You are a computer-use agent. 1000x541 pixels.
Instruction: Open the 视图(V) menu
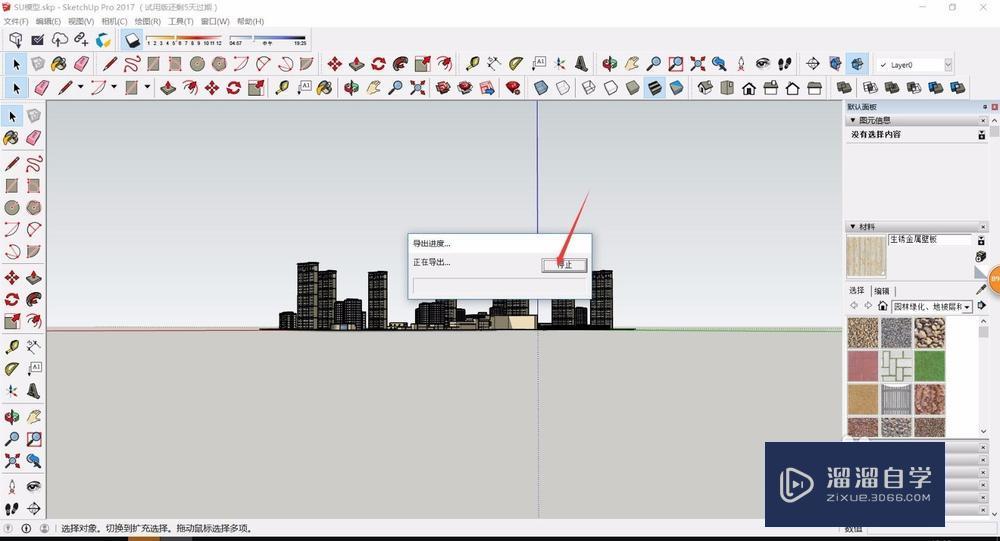click(x=81, y=22)
